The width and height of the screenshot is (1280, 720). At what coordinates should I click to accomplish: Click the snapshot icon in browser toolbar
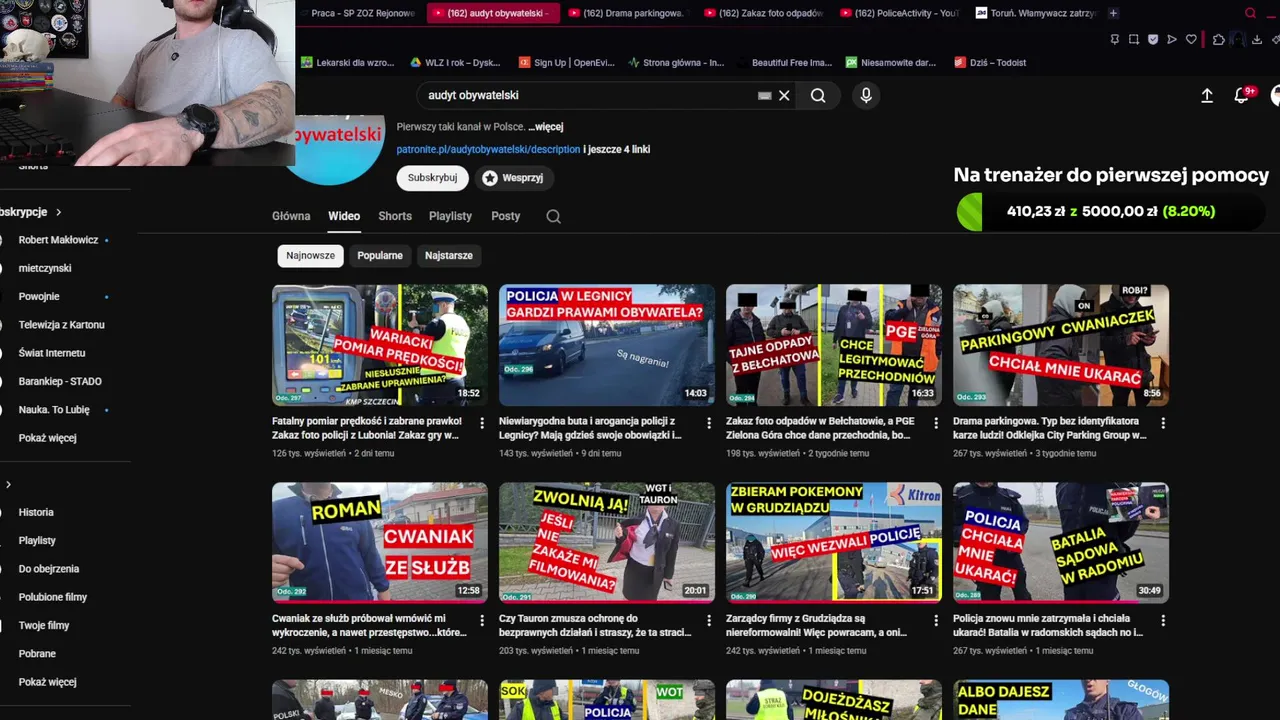(x=1134, y=39)
